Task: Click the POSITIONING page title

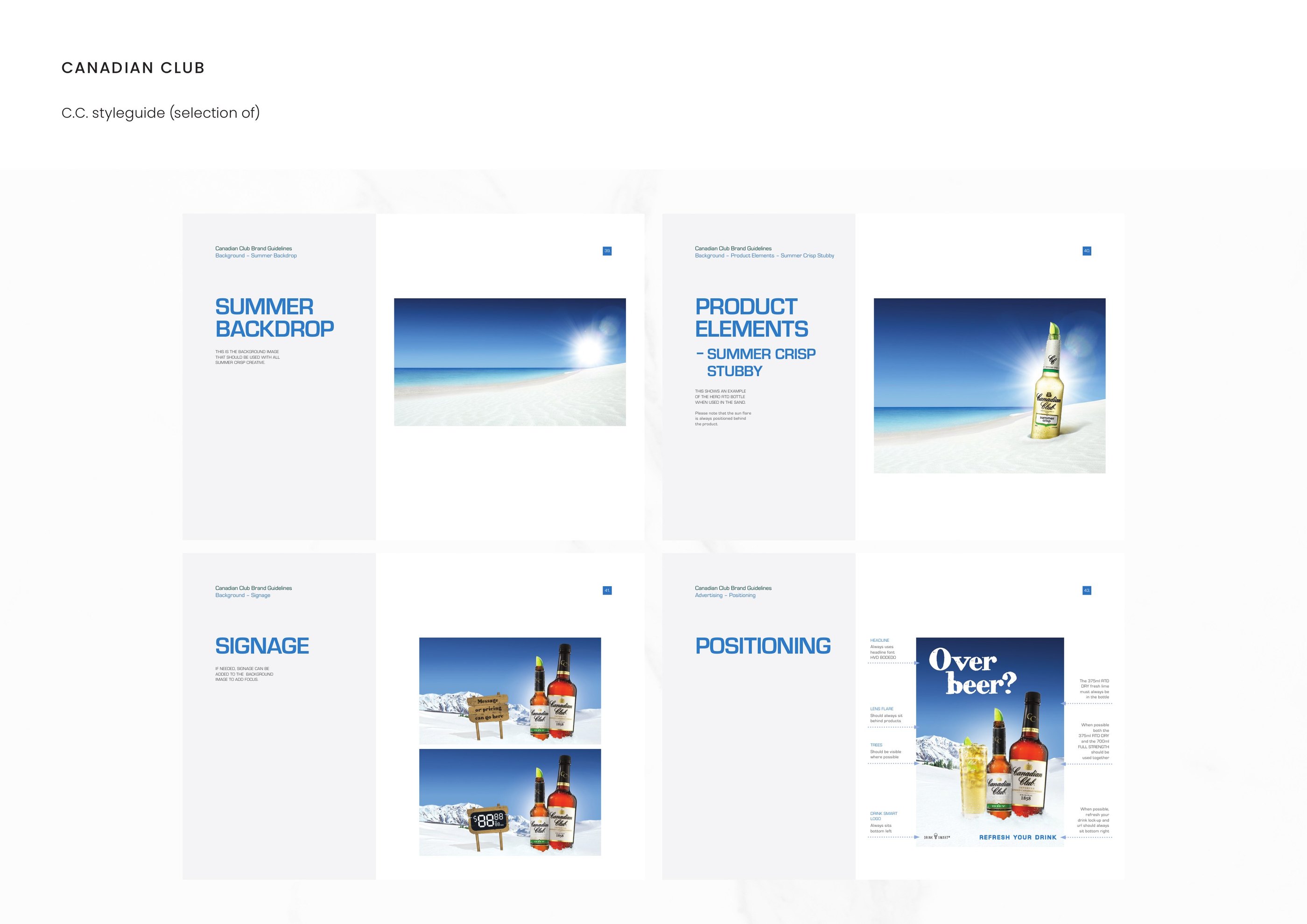Action: click(762, 646)
